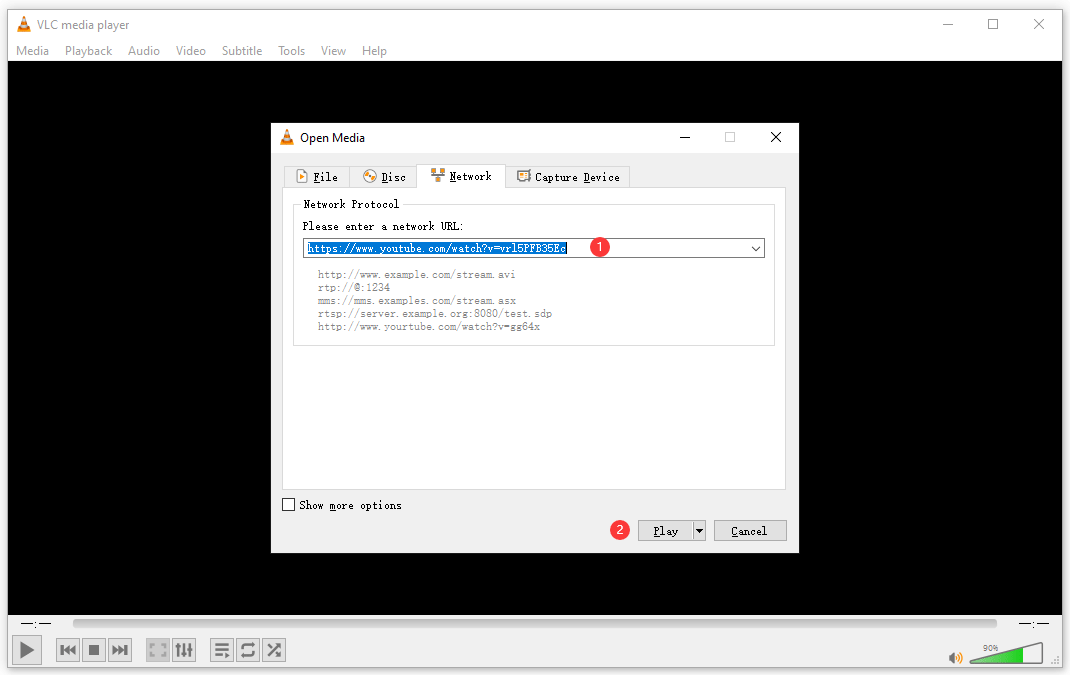
Task: Select the Network tab
Action: coord(461,176)
